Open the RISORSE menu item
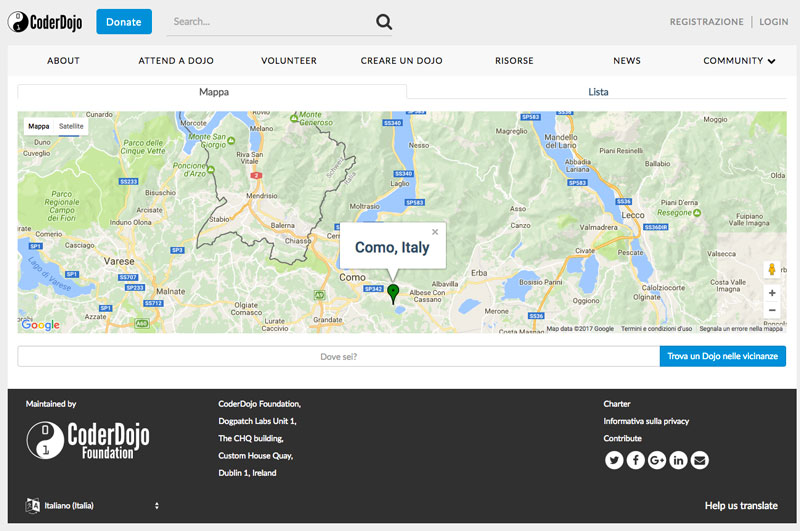 tap(514, 61)
